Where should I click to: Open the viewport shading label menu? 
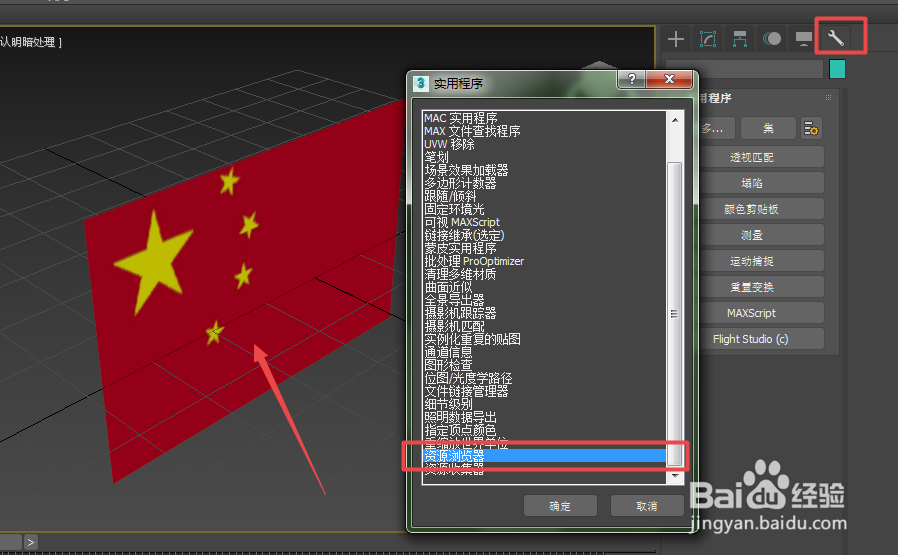coord(29,42)
